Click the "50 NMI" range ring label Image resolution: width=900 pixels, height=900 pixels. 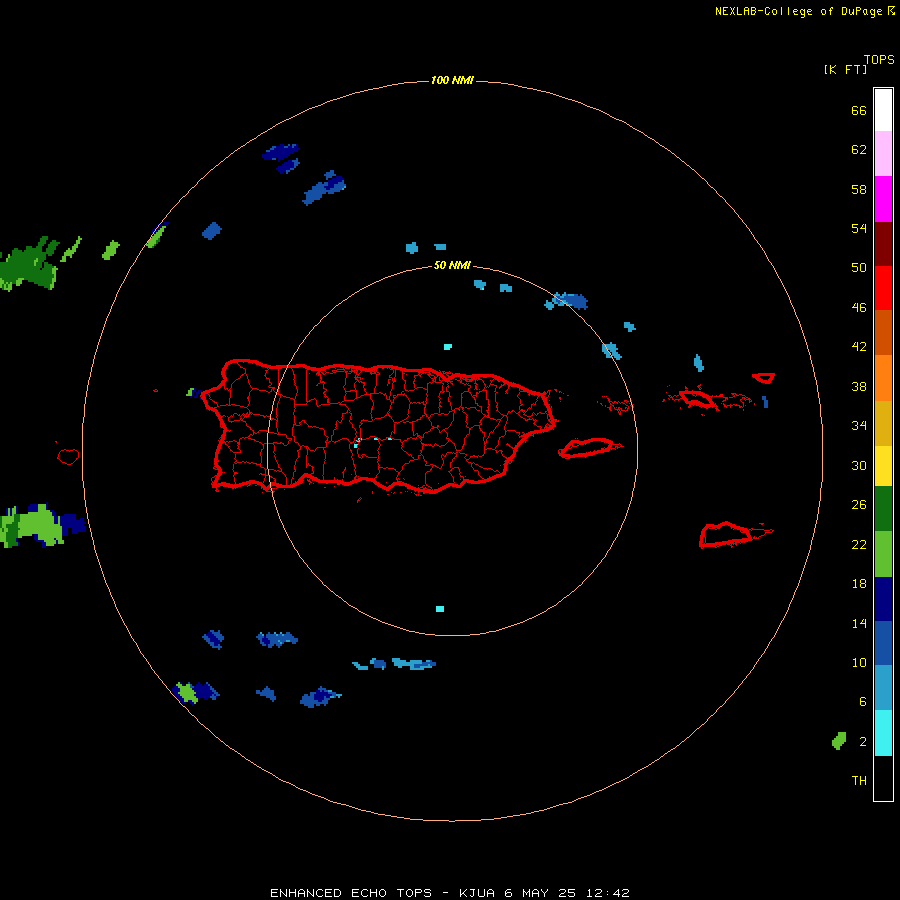(452, 265)
